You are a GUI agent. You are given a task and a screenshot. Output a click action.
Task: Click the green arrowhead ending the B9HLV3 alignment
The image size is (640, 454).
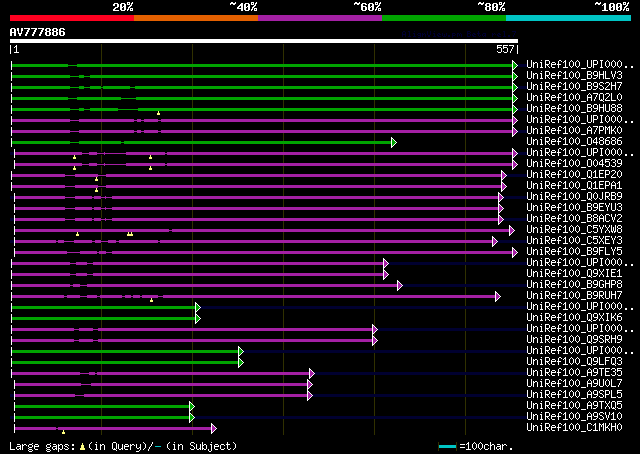[x=515, y=76]
